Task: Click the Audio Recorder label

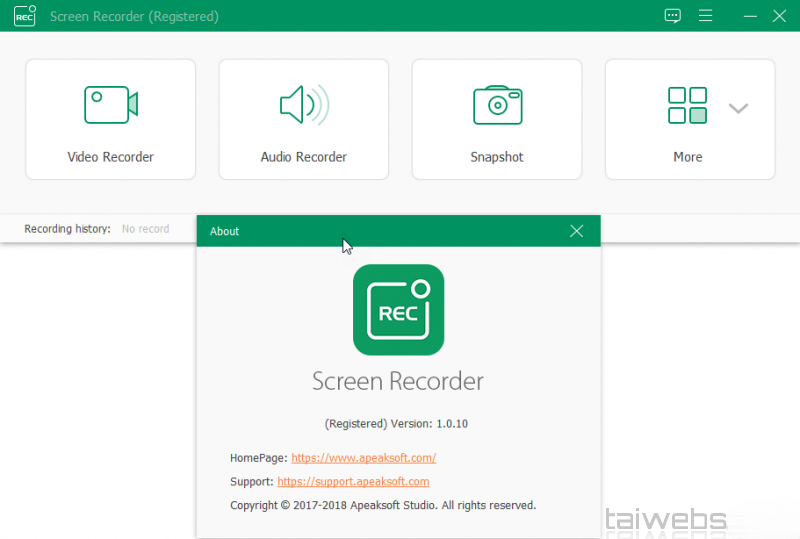Action: coord(304,157)
